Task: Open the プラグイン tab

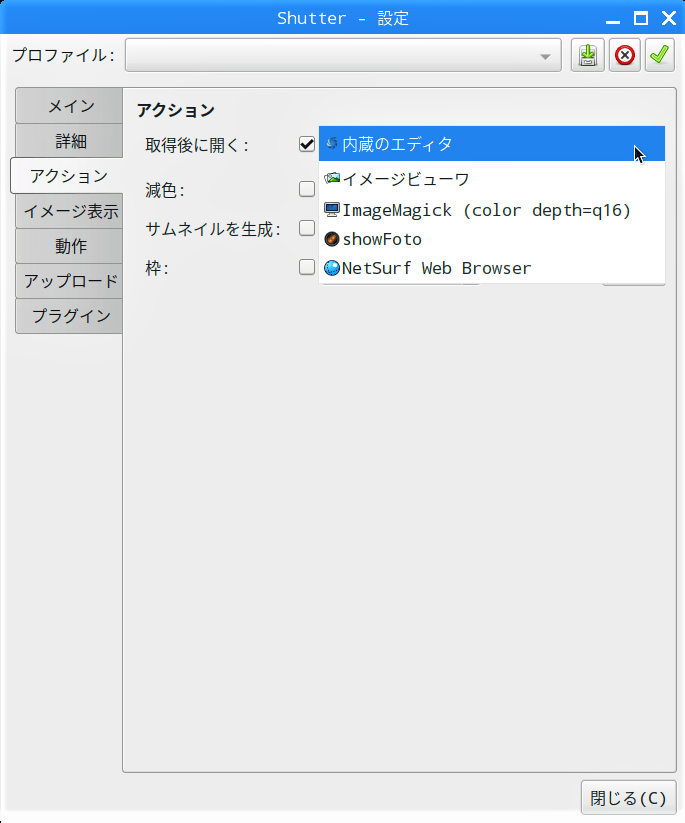Action: click(69, 316)
